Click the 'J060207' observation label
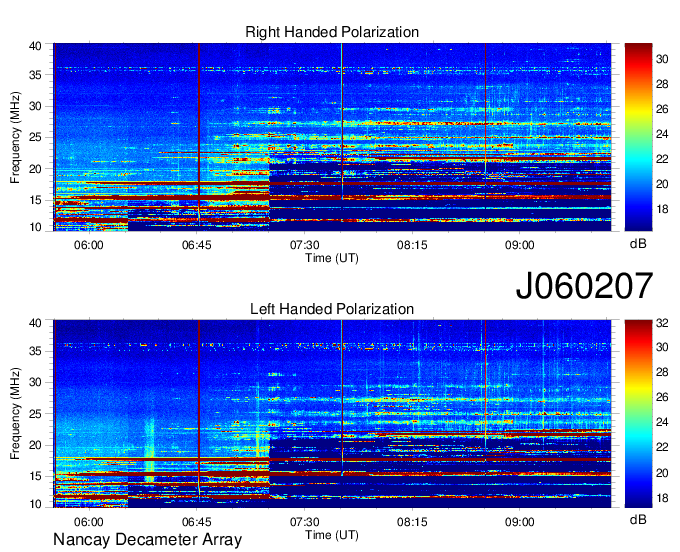 [x=584, y=286]
